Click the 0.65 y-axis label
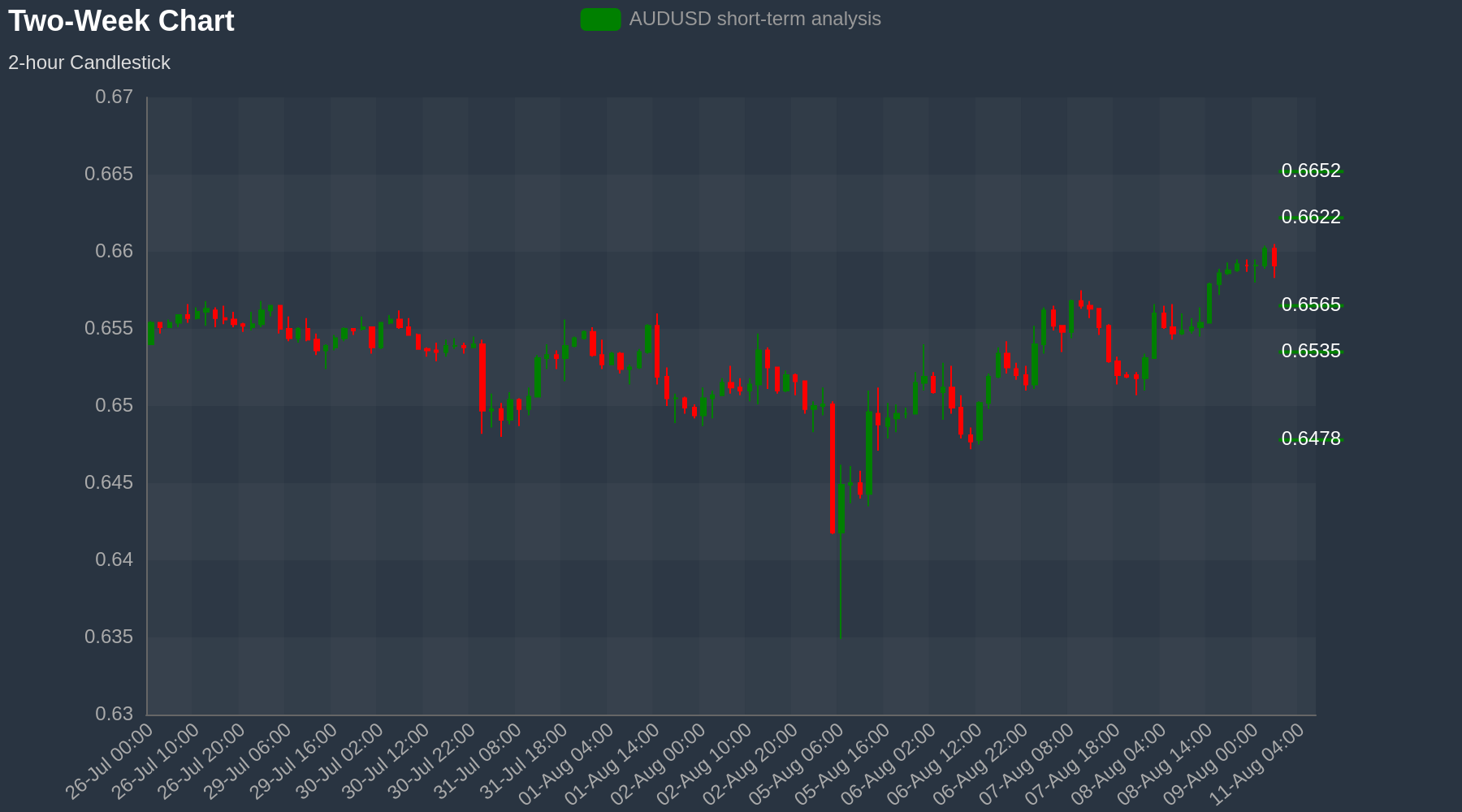 click(114, 406)
